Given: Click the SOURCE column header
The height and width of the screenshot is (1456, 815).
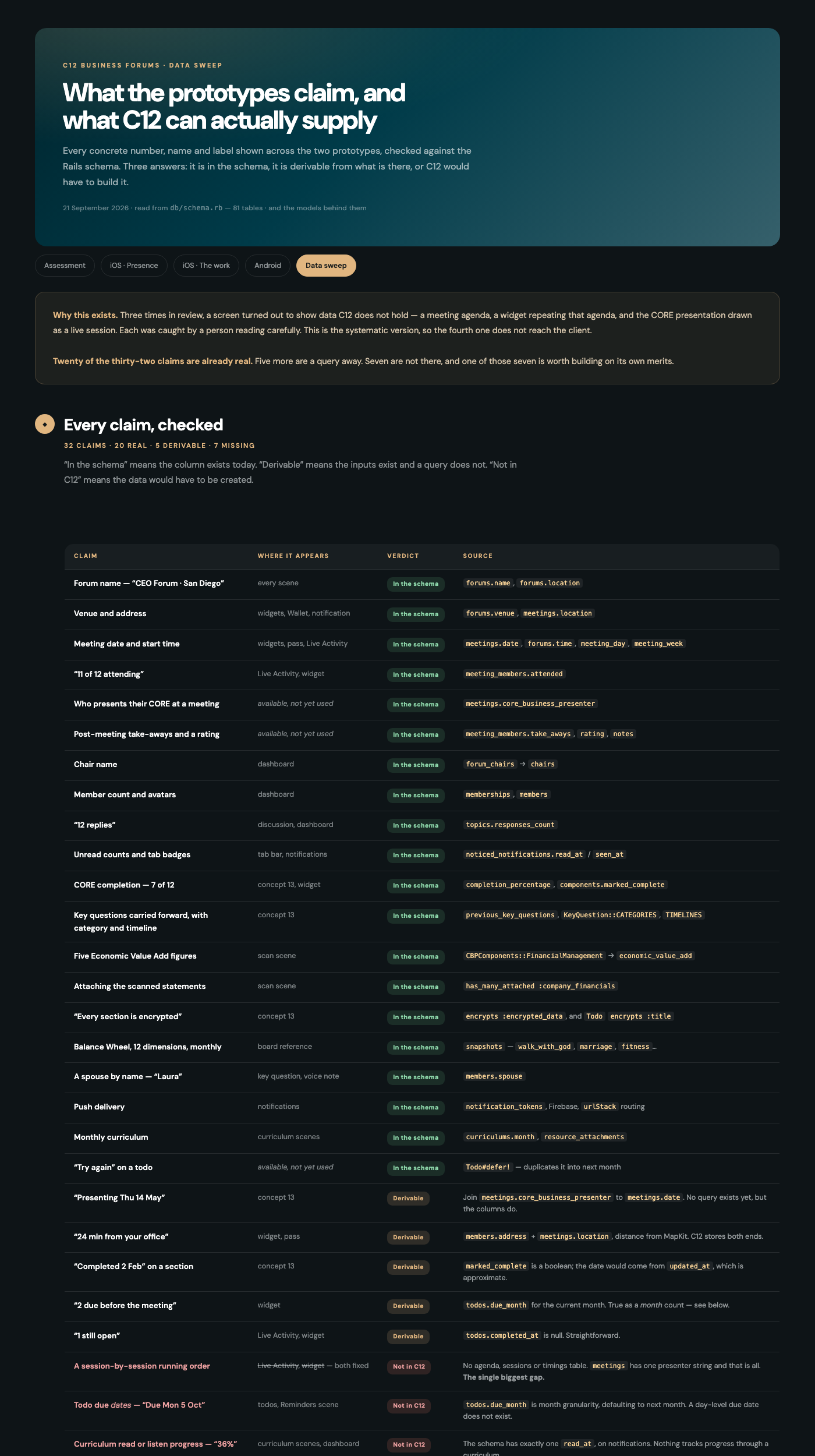Looking at the screenshot, I should 477,556.
